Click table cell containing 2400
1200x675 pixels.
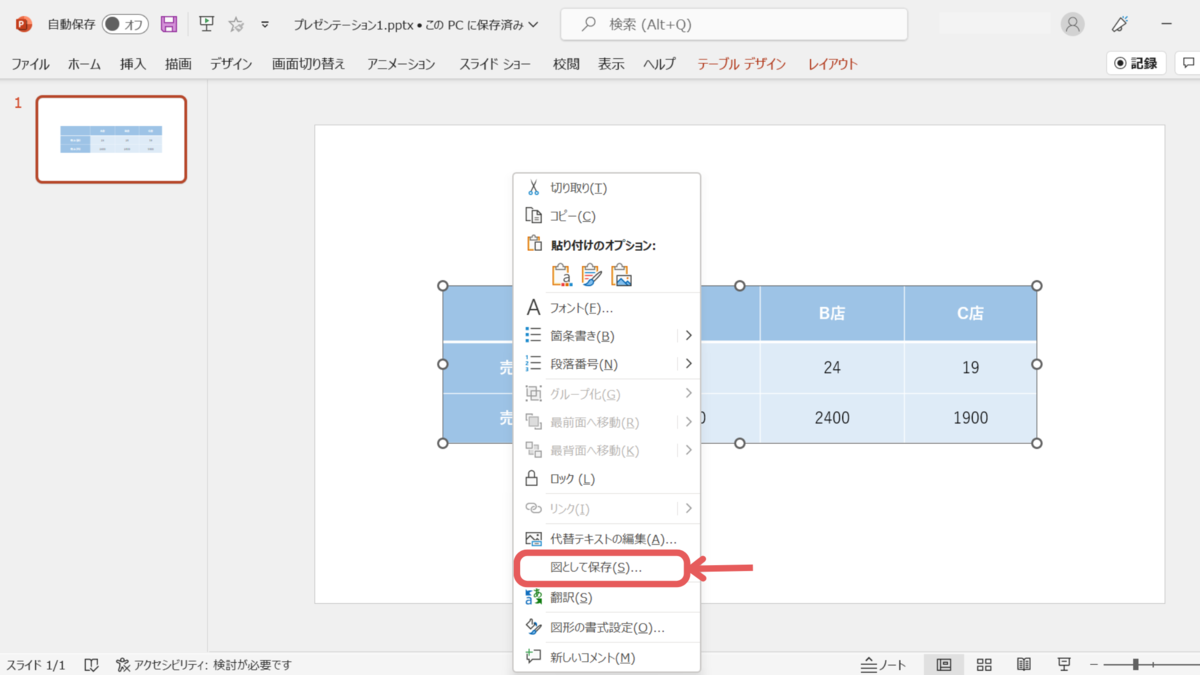(x=832, y=417)
